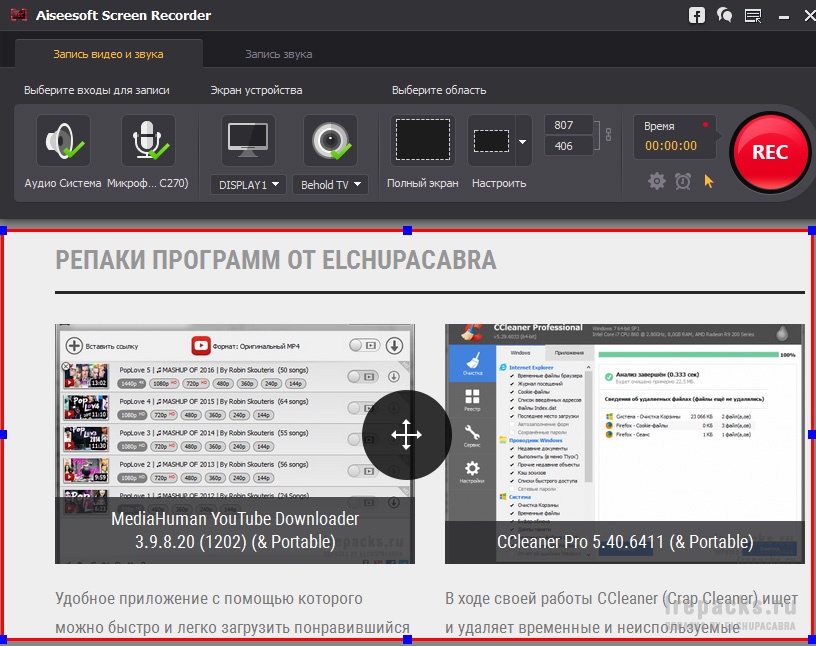Click the Микроф... C270) label
Screen dimensions: 816x646
(148, 183)
